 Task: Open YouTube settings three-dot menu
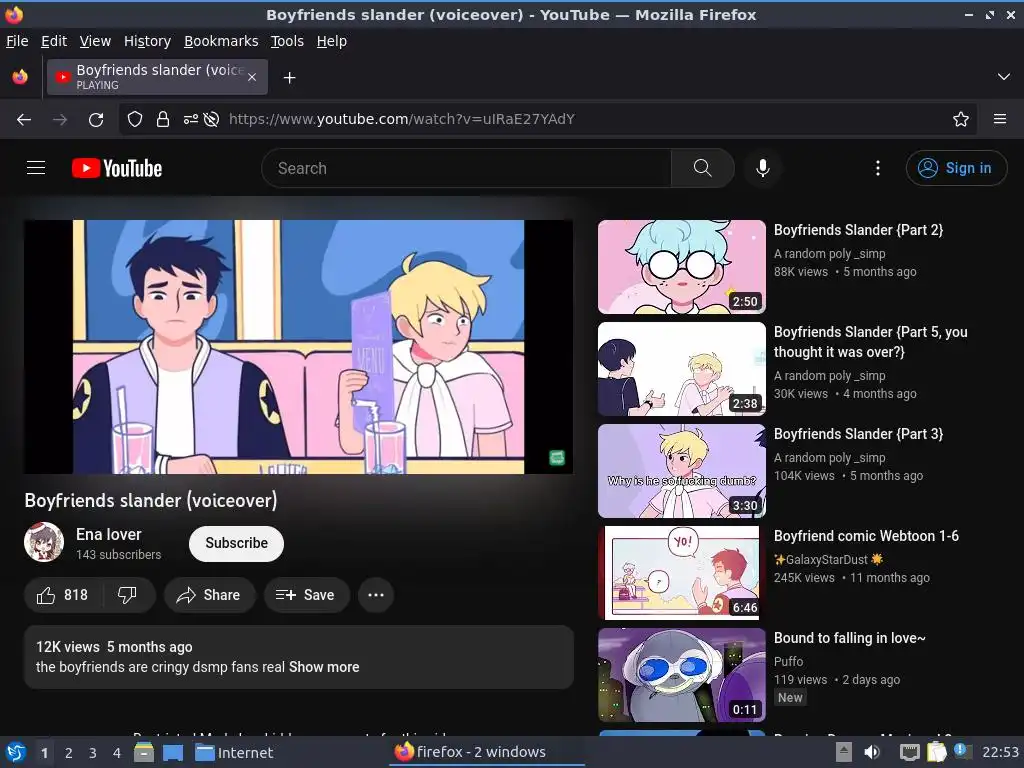[878, 168]
